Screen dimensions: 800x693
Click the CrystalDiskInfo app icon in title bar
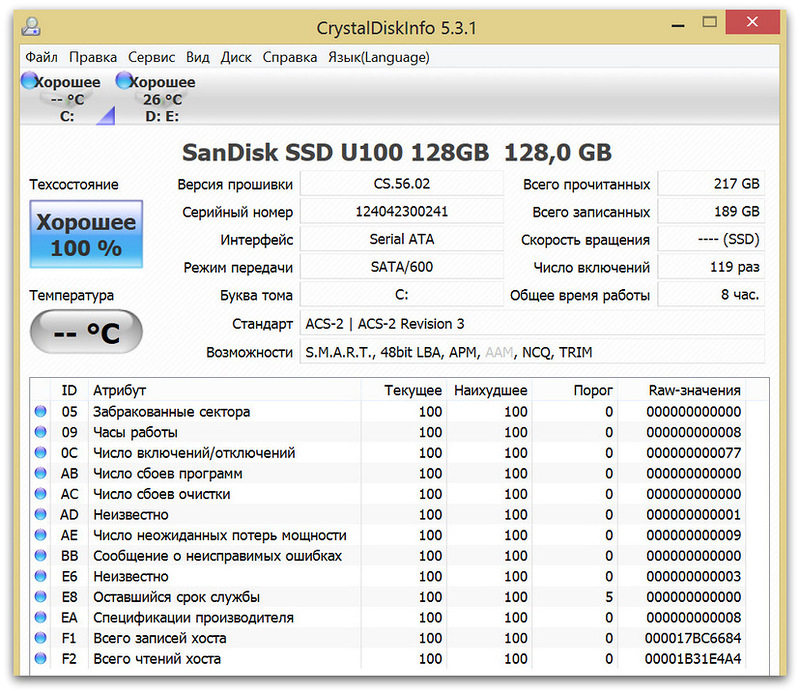tap(31, 27)
